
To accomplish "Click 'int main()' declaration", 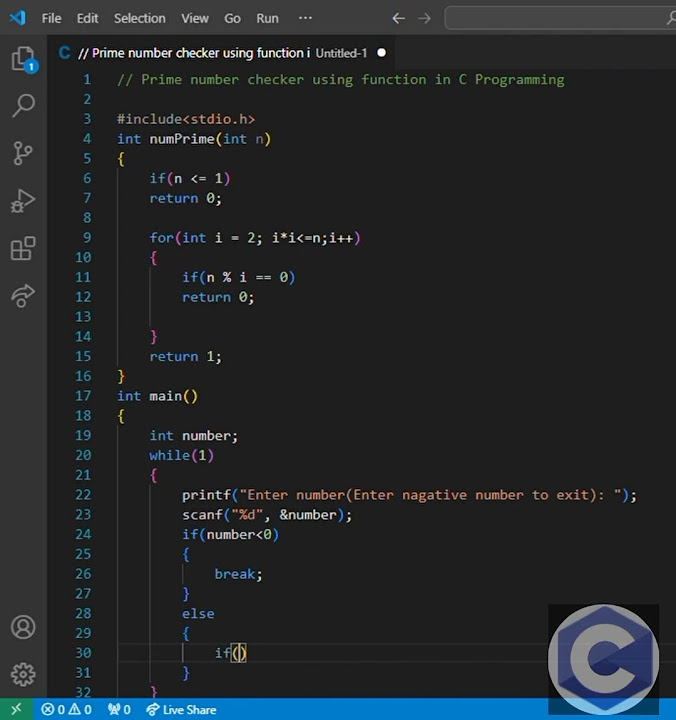I will tap(158, 396).
